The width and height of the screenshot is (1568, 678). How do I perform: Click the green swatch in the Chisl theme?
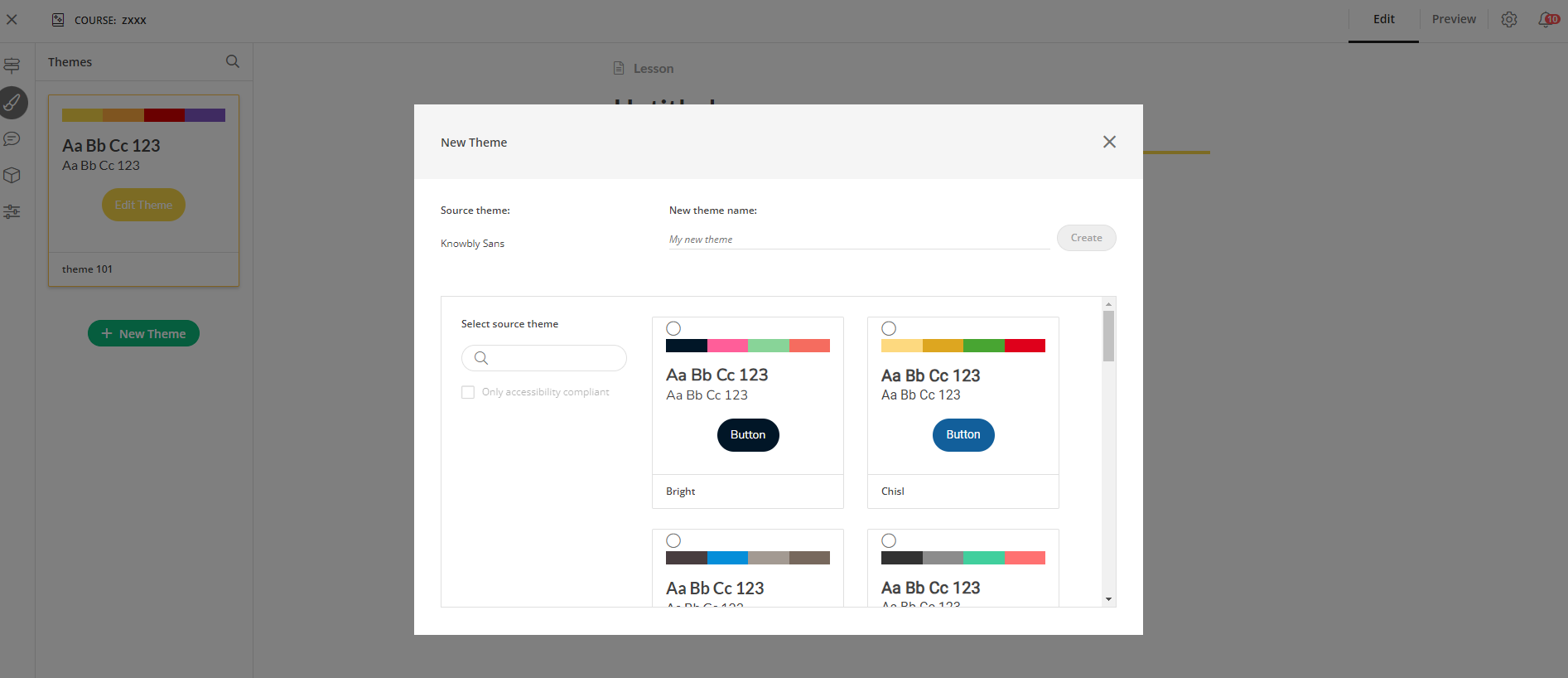[984, 346]
